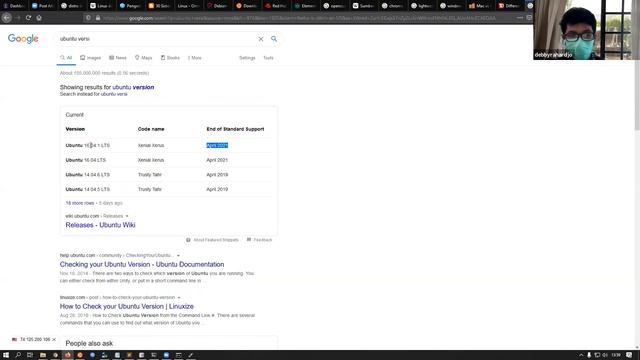Clear the search box with the X icon
This screenshot has height=360, width=640.
(261, 39)
